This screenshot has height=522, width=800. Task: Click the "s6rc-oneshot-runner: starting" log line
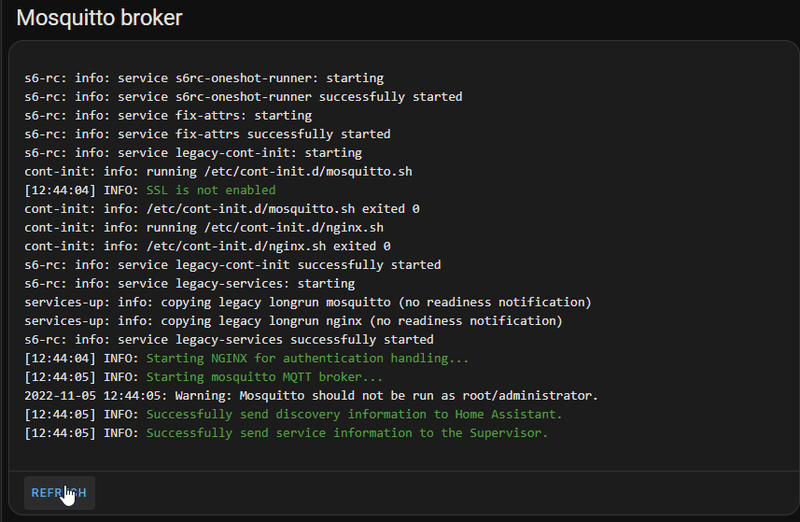pyautogui.click(x=204, y=78)
